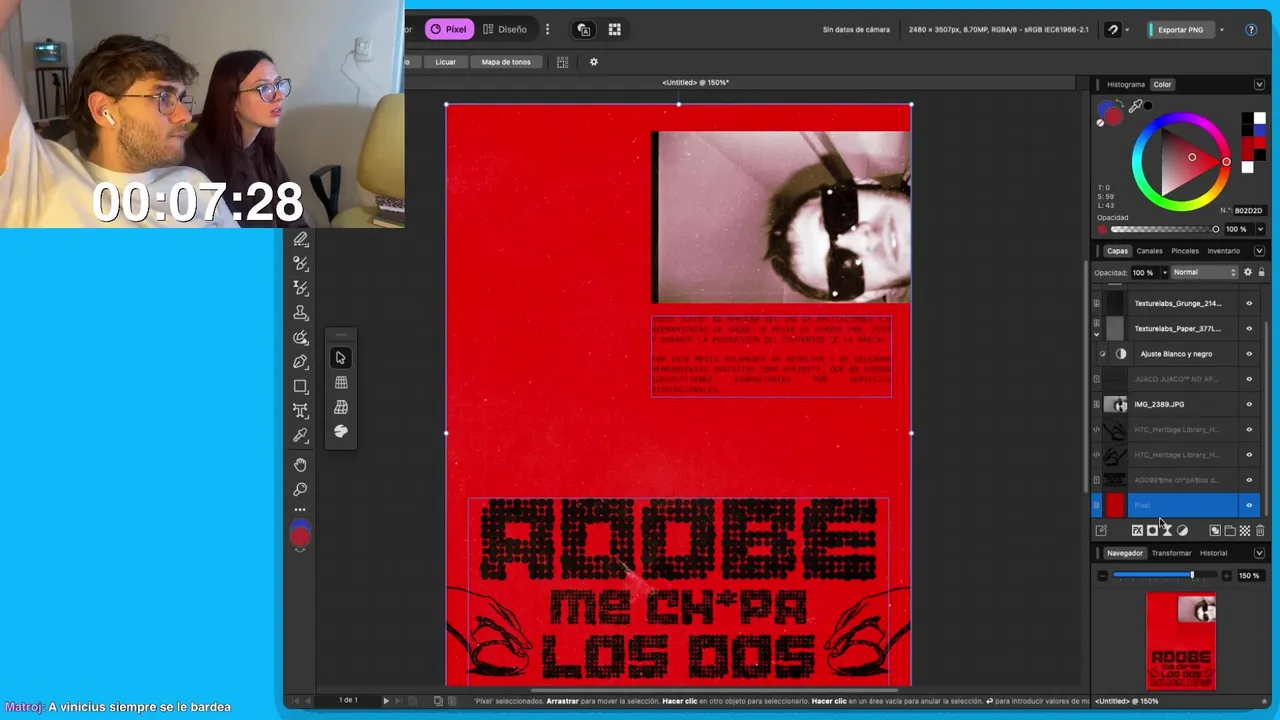Open layer panel gear options
The width and height of the screenshot is (1280, 720).
[1247, 272]
